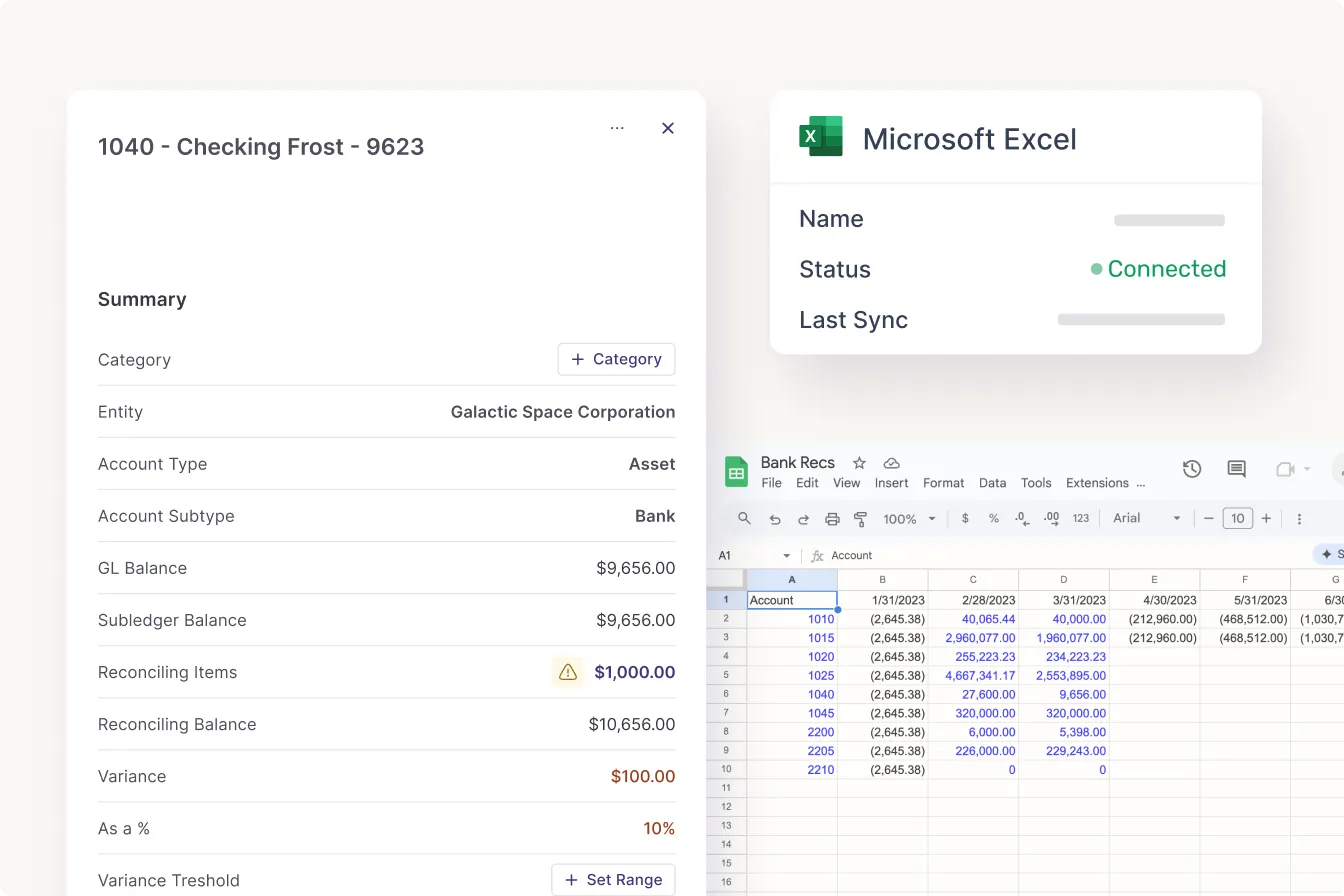Select the Paint format roller tool
Image resolution: width=1344 pixels, height=896 pixels.
click(x=860, y=519)
